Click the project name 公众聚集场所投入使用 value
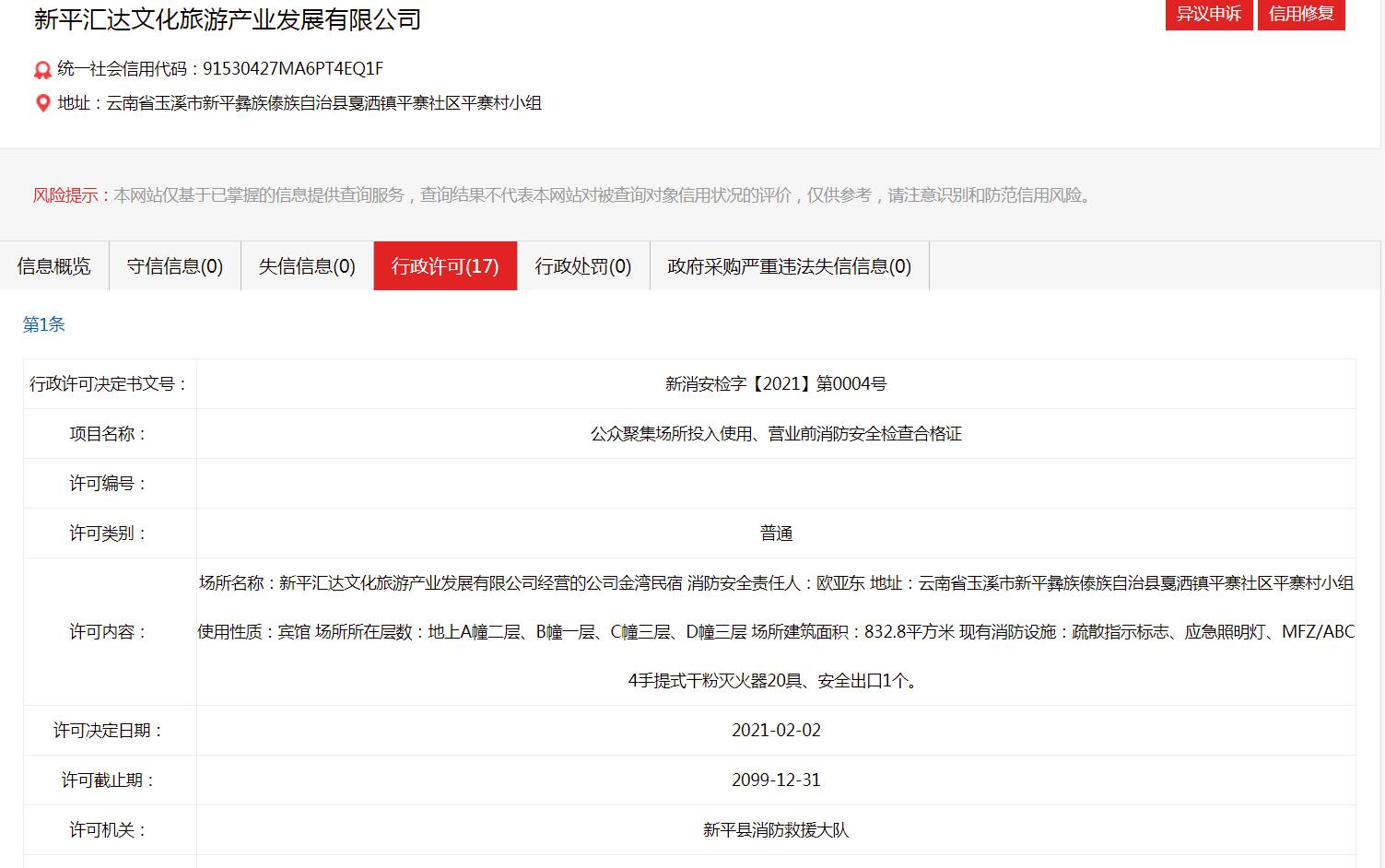1385x868 pixels. (776, 434)
